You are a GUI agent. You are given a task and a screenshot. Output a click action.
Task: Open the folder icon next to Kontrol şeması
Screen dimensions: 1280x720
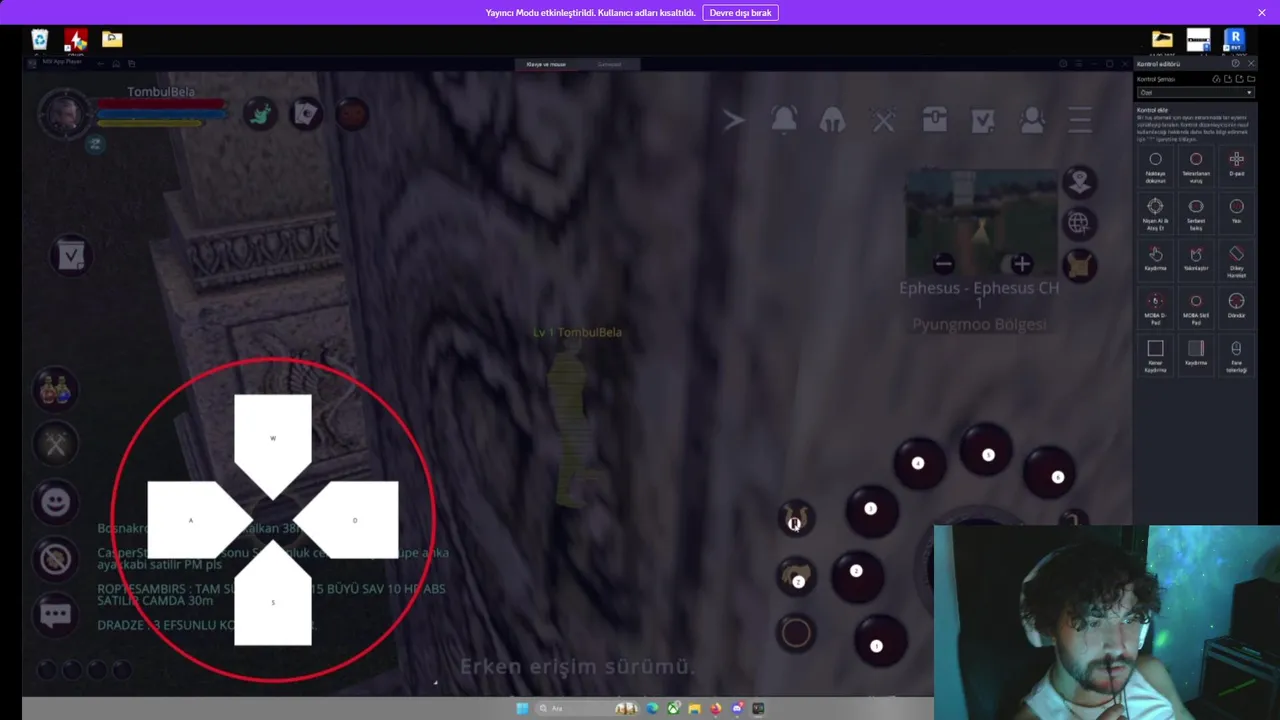tap(1251, 79)
